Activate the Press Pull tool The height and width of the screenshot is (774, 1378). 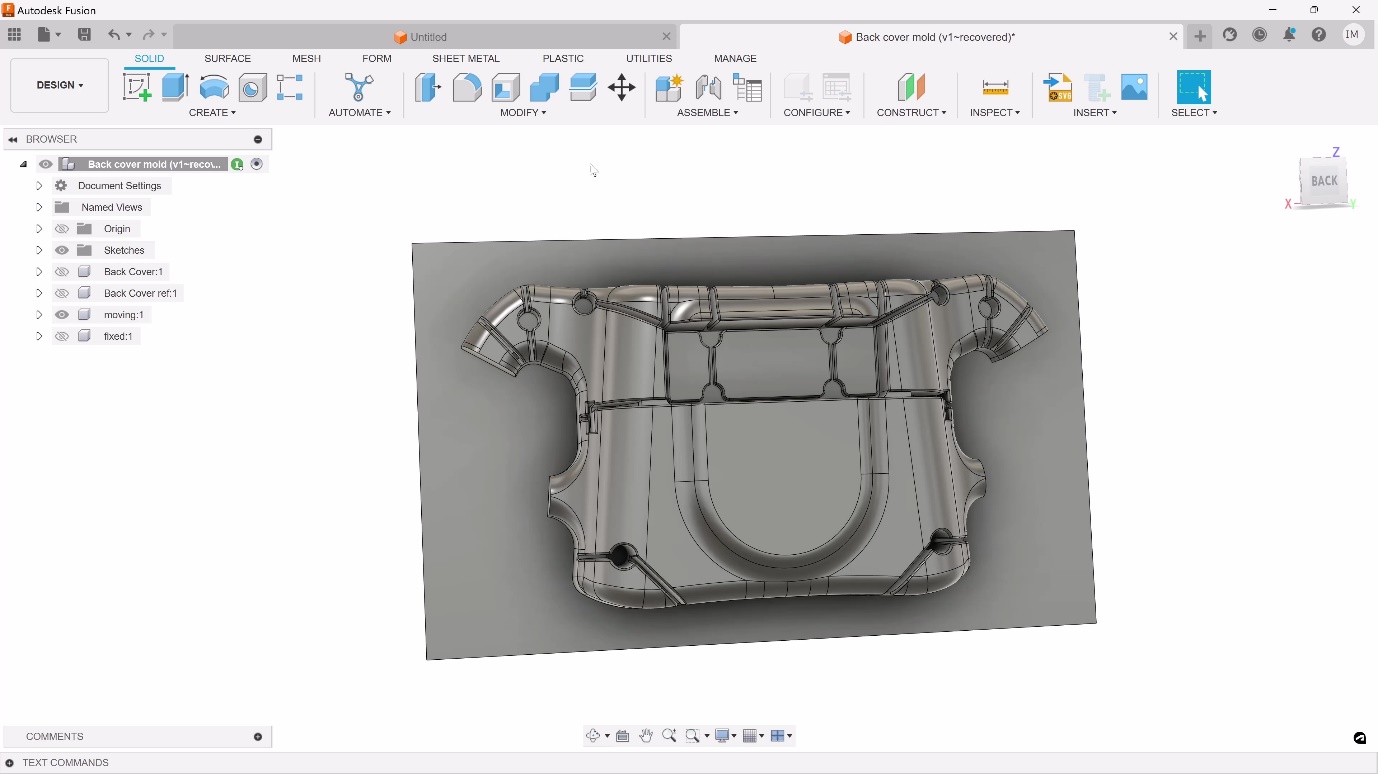pos(428,87)
